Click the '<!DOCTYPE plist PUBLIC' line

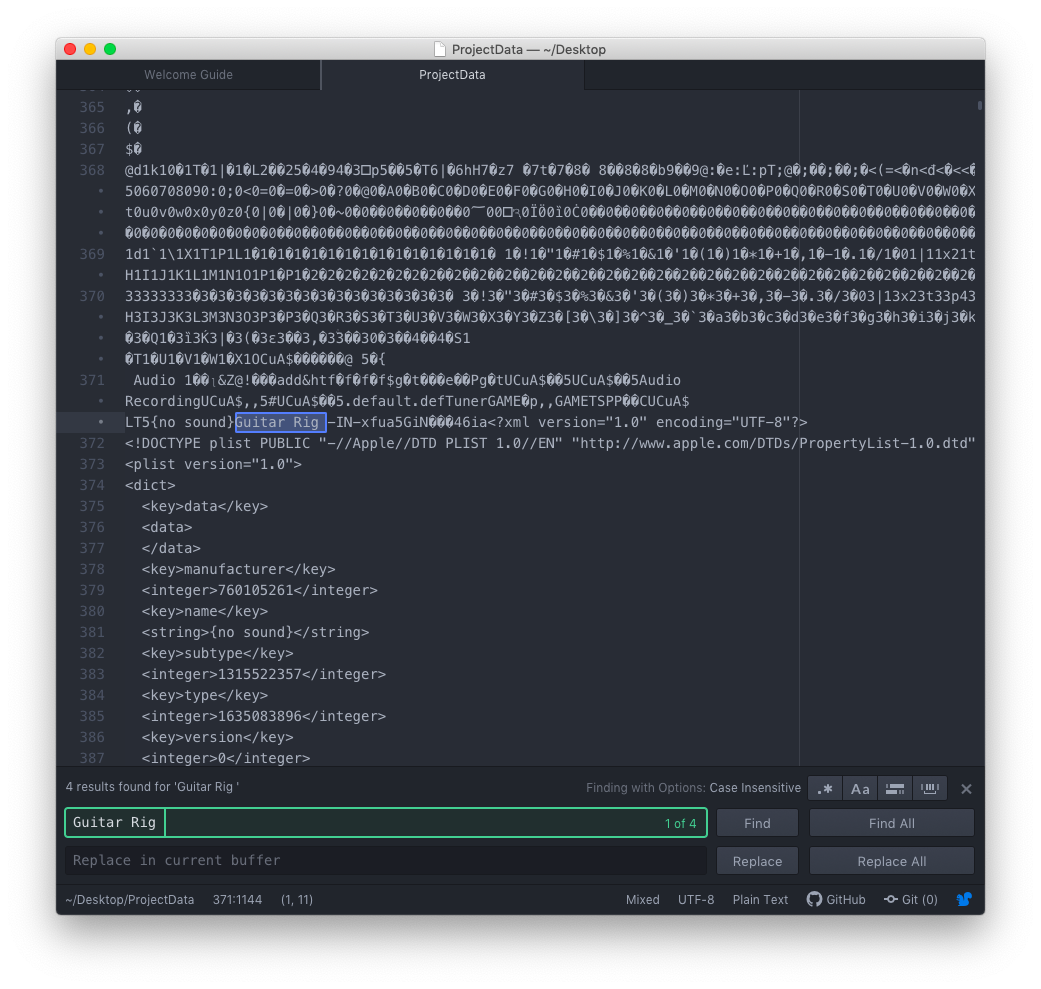550,443
